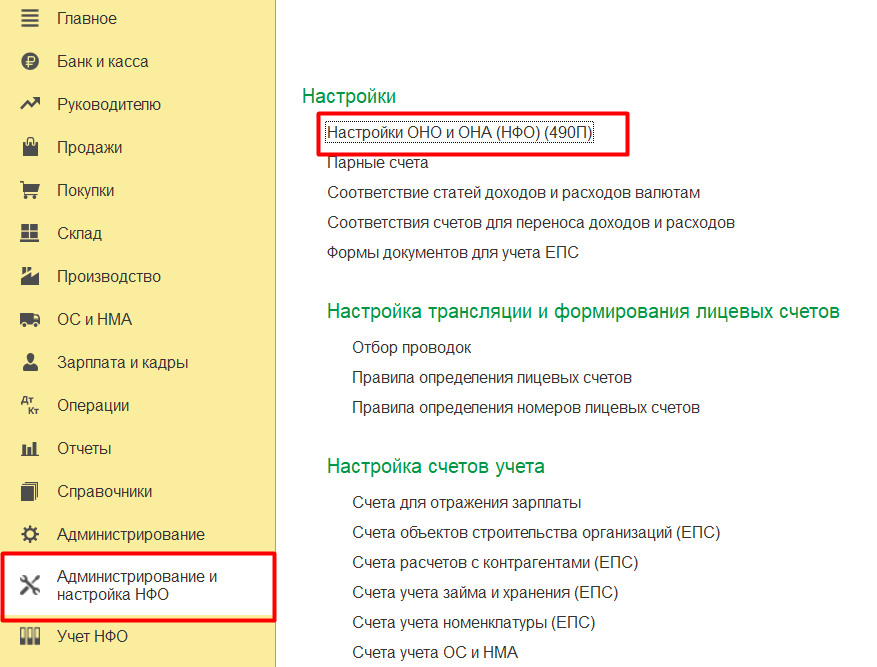Click the shopping cart icon for Покупки
The height and width of the screenshot is (667, 877).
(30, 190)
